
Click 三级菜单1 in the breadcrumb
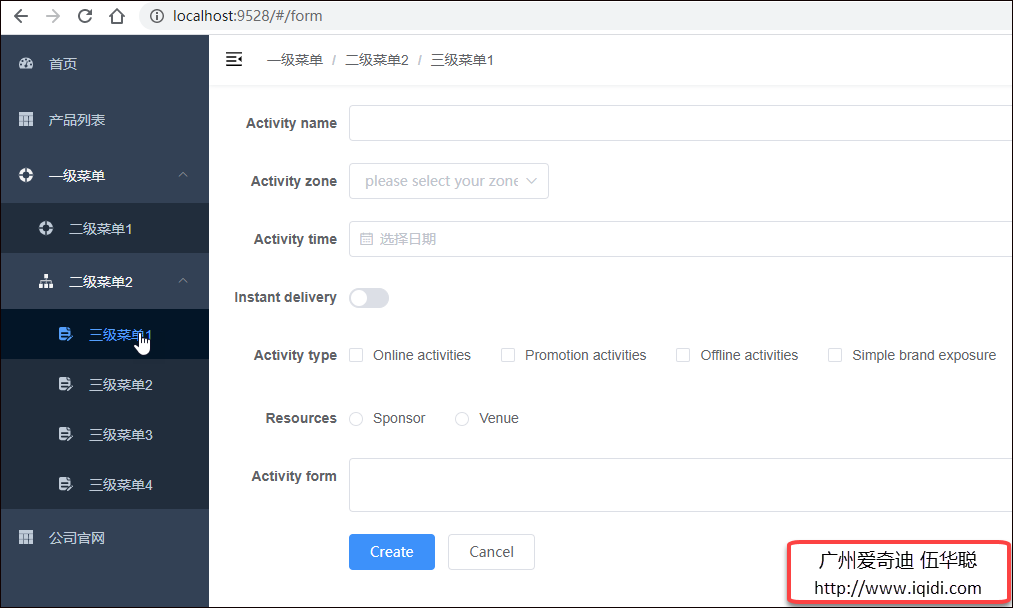462,60
